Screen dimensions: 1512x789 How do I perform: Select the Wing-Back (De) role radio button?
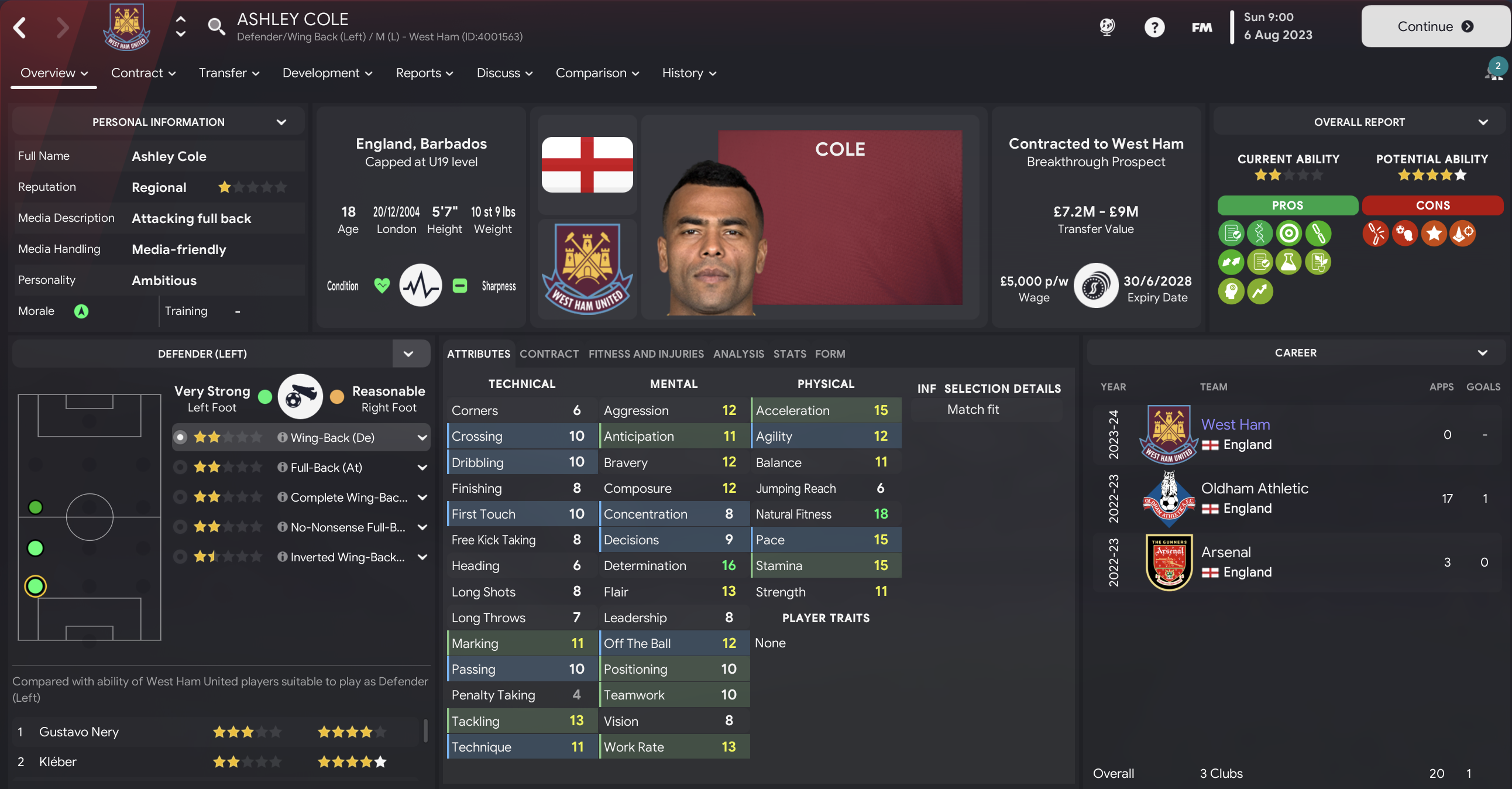point(181,437)
